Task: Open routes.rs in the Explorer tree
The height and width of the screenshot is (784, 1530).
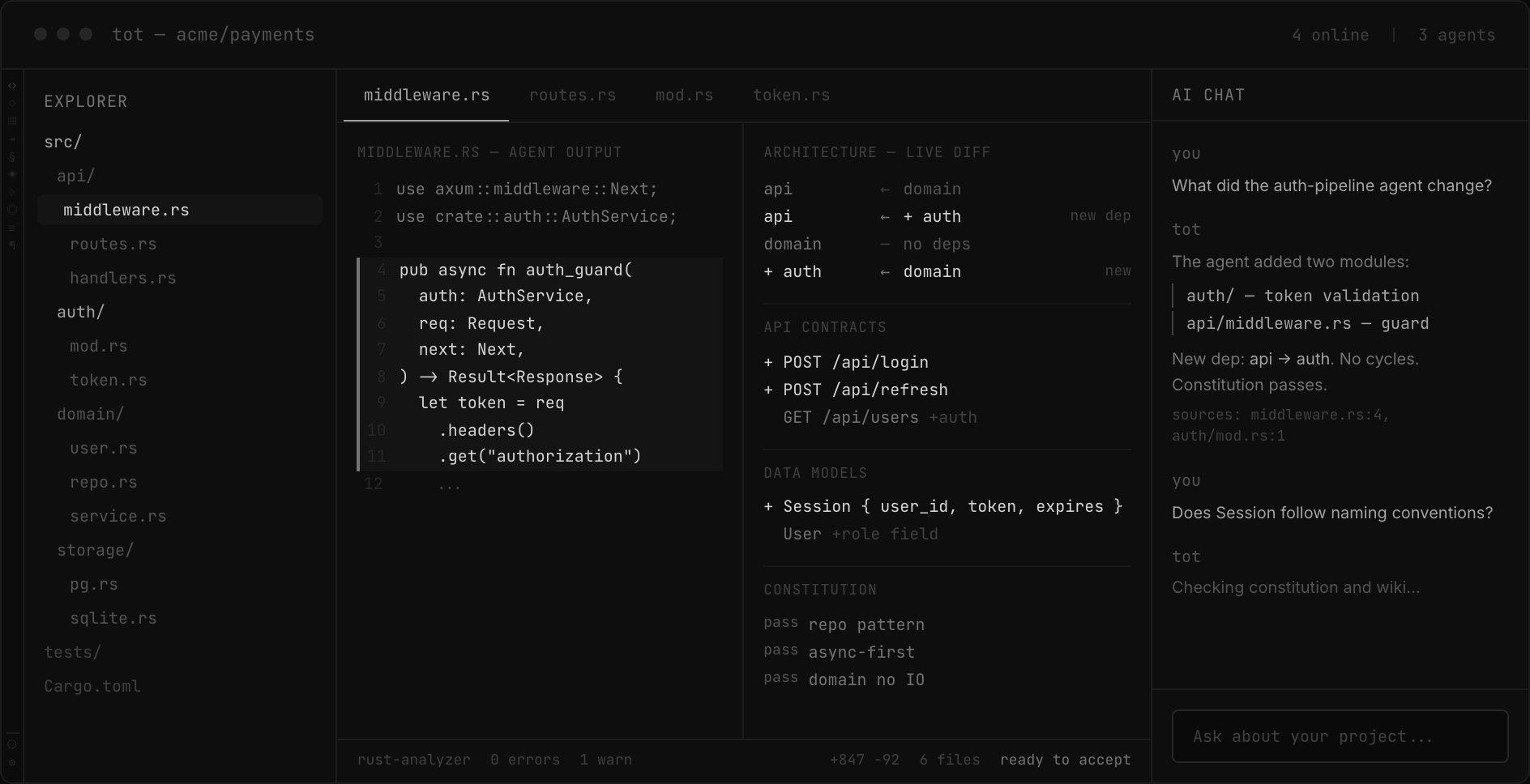Action: click(x=113, y=244)
